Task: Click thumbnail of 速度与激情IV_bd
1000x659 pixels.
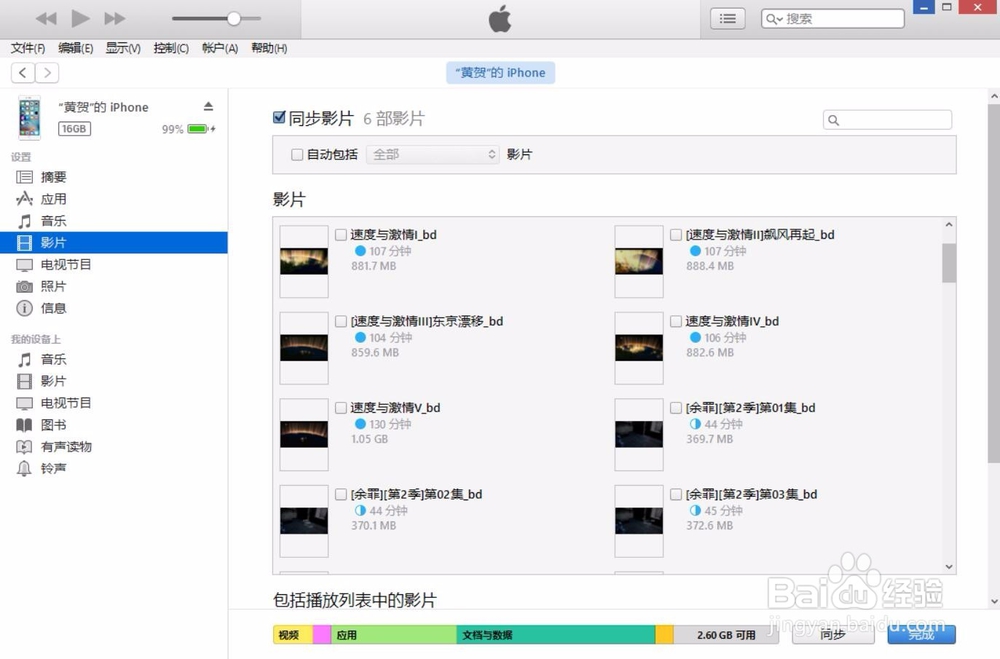Action: point(639,348)
